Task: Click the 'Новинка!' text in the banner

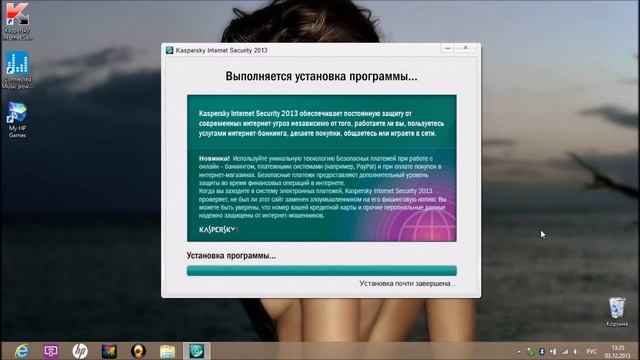Action: click(214, 158)
